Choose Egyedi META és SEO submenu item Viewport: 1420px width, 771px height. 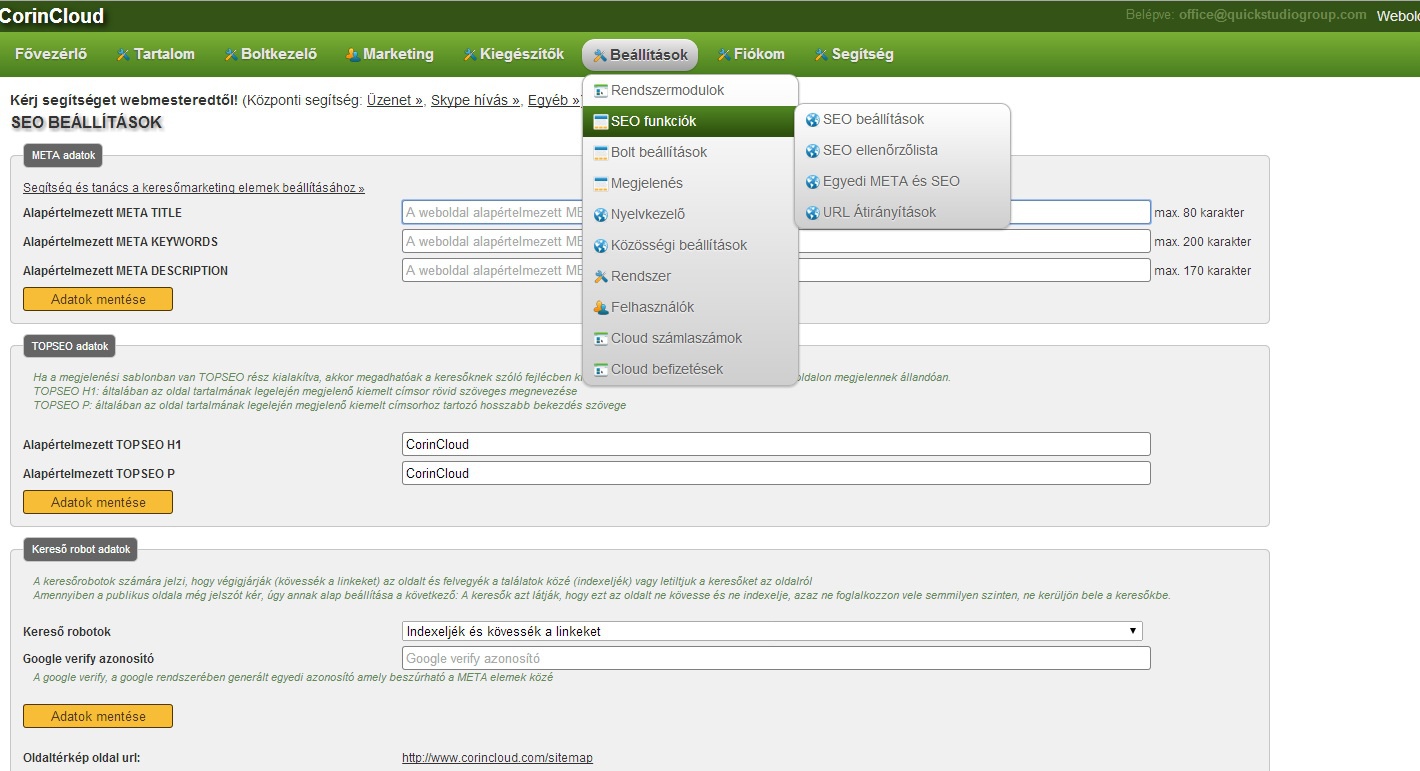coord(902,181)
